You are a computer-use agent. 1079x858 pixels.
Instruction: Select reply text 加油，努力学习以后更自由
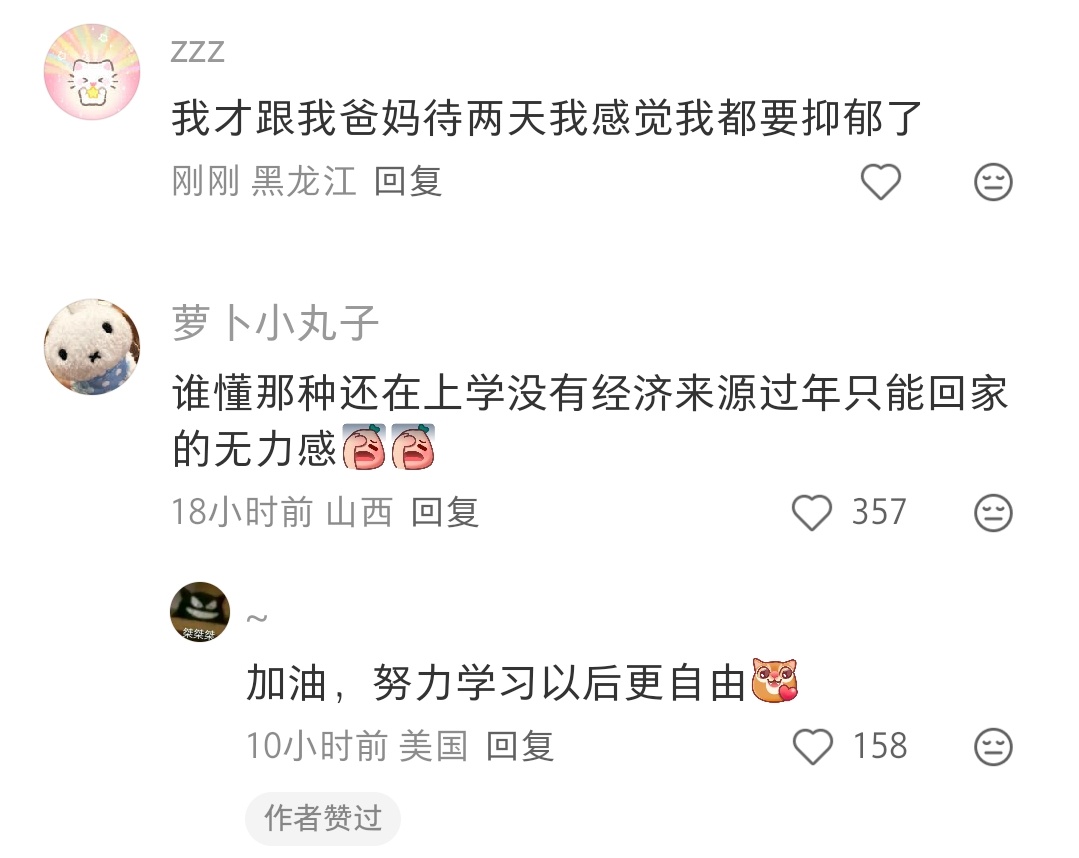click(496, 683)
